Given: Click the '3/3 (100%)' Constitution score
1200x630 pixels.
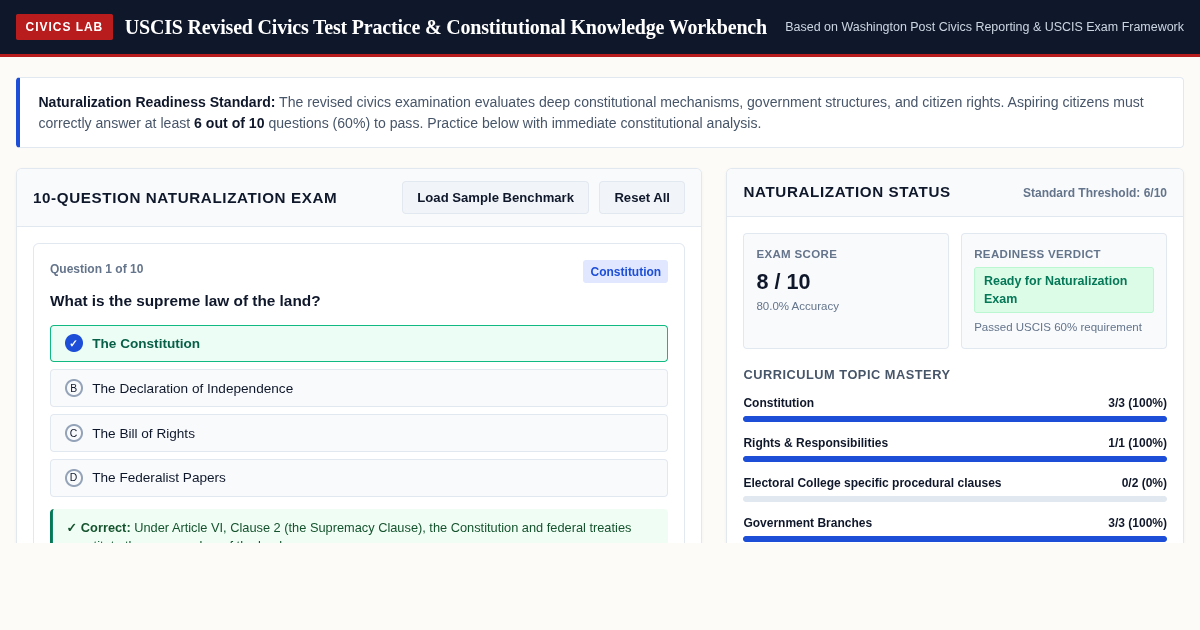Looking at the screenshot, I should [1137, 403].
